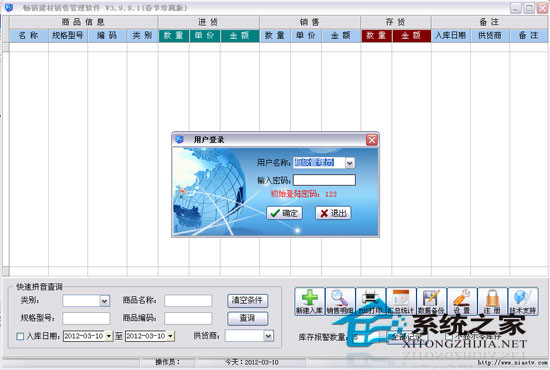Expand the 用户名称 dropdown arrow

tap(350, 163)
